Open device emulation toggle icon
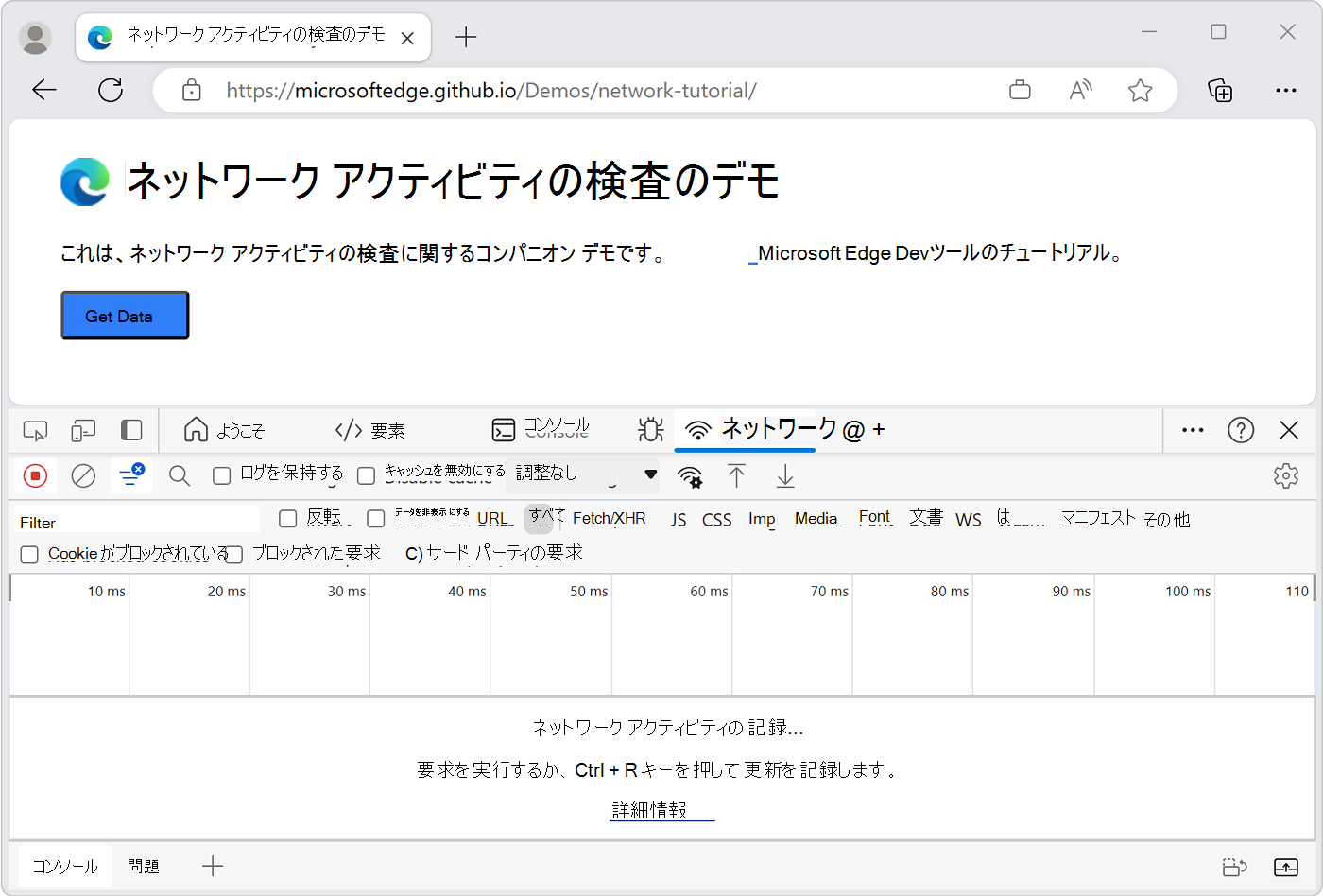The image size is (1323, 896). pos(83,430)
